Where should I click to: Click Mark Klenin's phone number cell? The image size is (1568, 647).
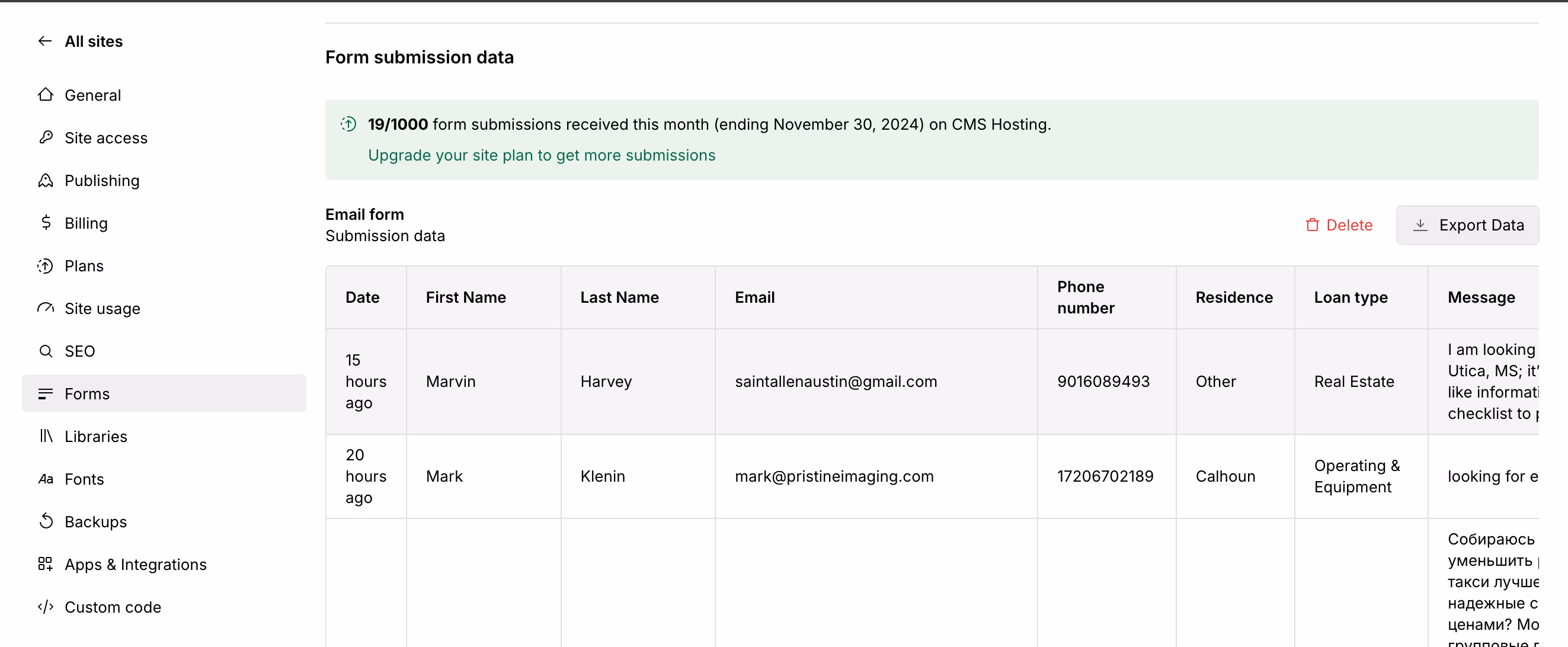[1105, 476]
